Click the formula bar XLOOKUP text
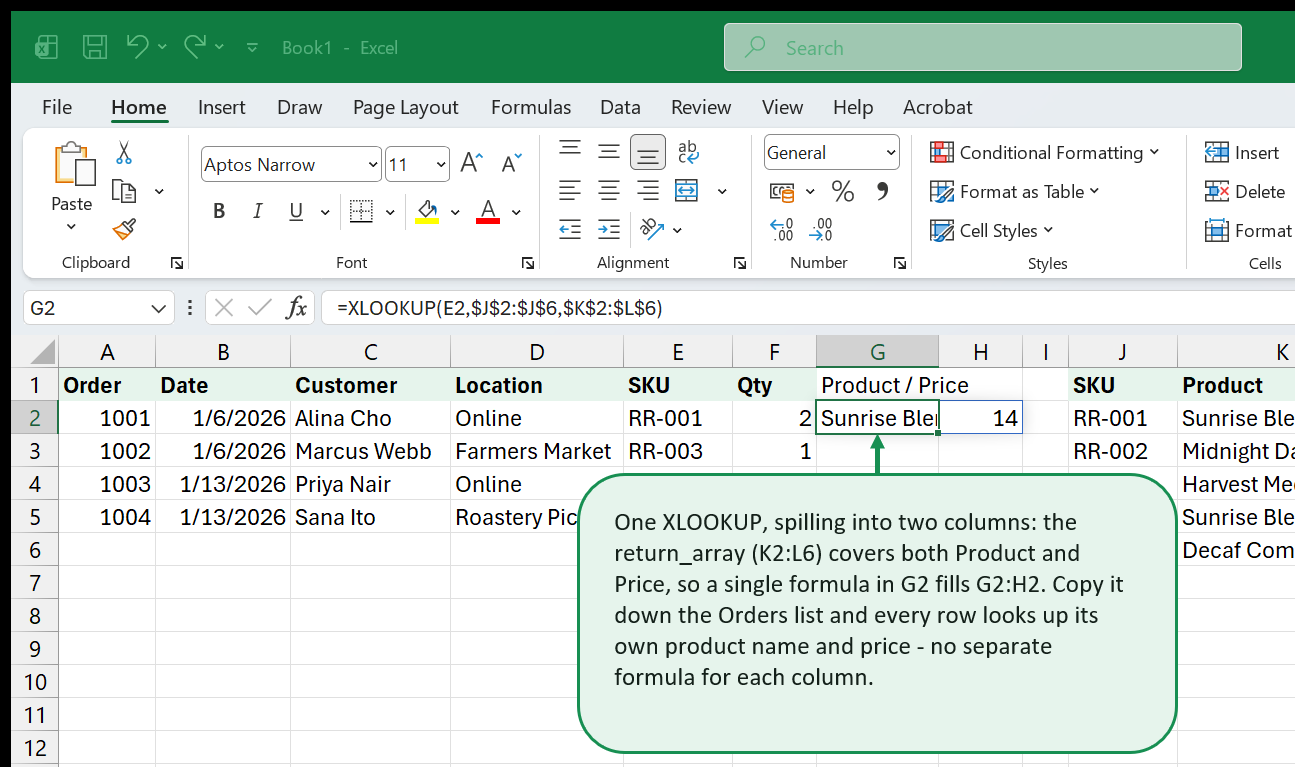The image size is (1295, 767). (499, 308)
